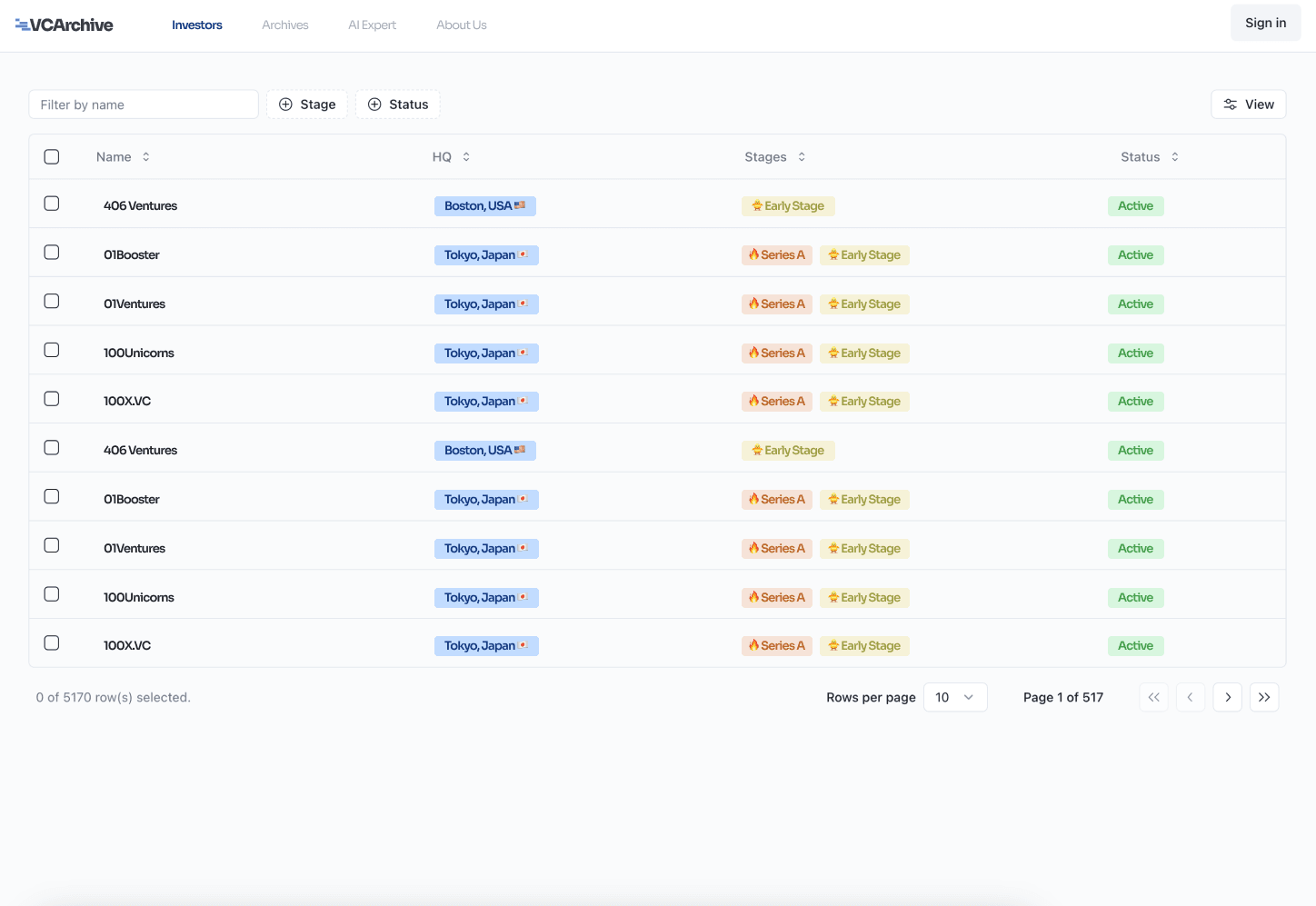Viewport: 1316px width, 906px height.
Task: Check the first 100X.VC row
Action: pos(52,399)
